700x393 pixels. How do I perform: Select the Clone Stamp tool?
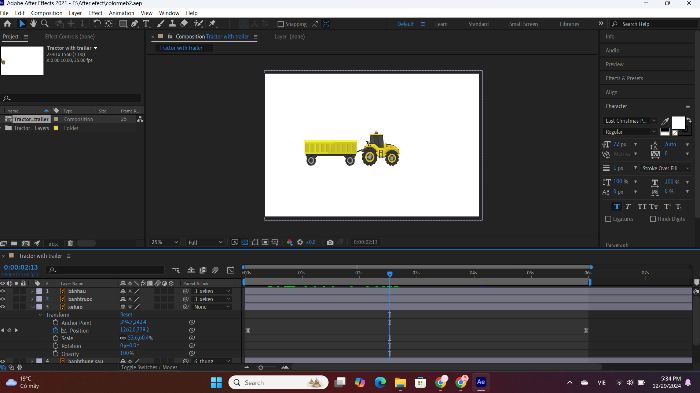click(x=172, y=24)
